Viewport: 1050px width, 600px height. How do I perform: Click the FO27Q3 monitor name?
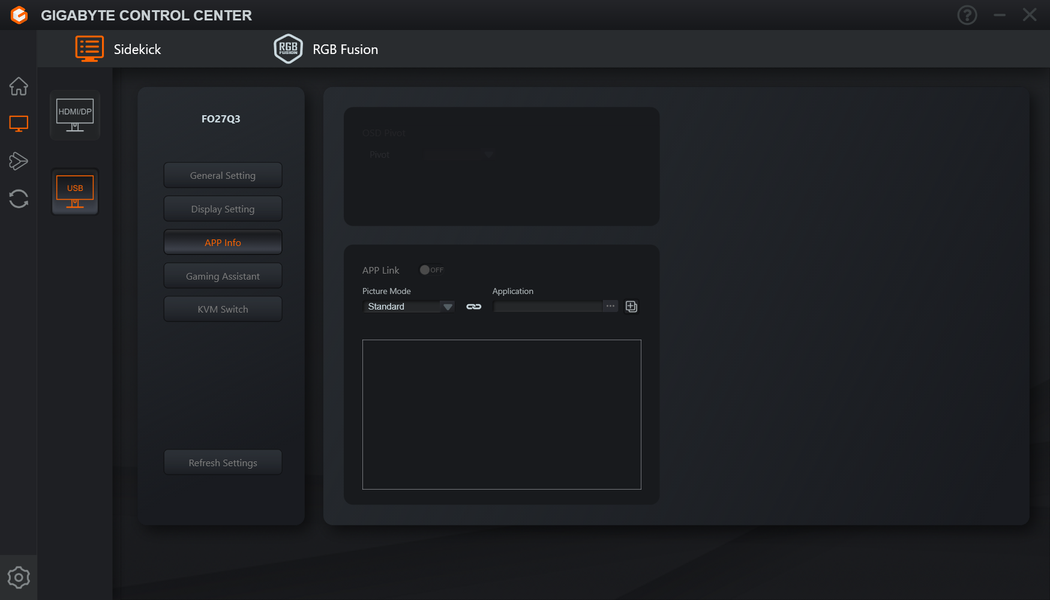[x=220, y=119]
